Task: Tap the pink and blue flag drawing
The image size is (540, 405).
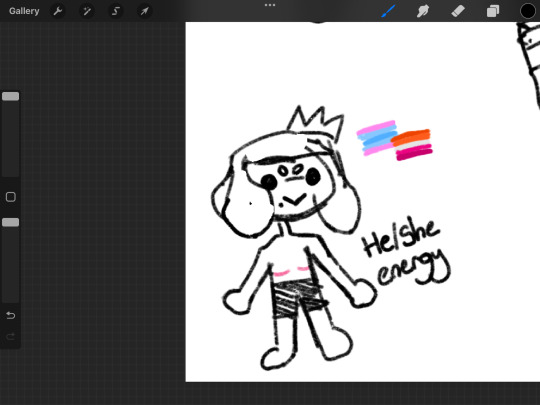Action: click(376, 138)
